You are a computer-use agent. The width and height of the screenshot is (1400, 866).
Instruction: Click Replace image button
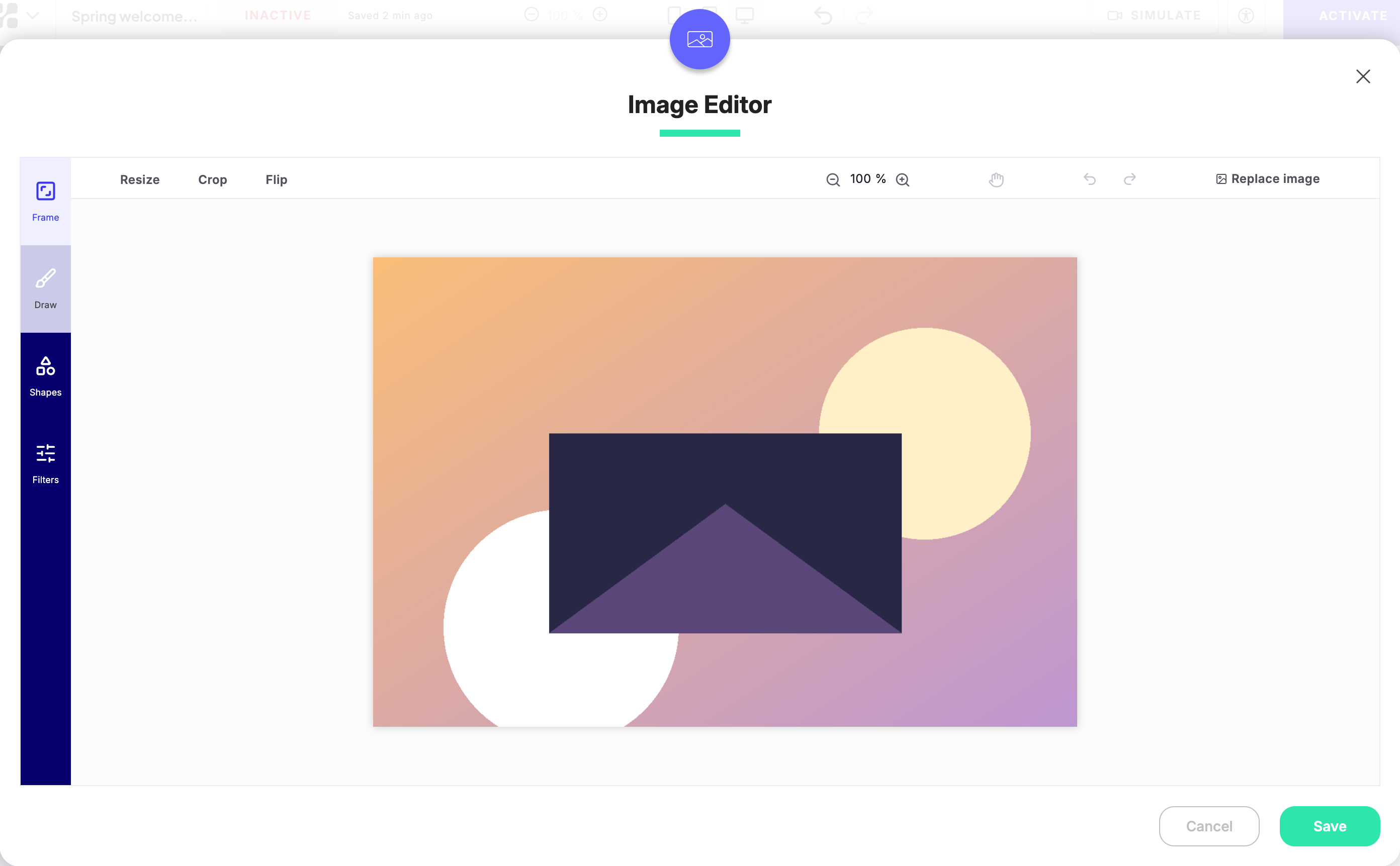pos(1268,179)
